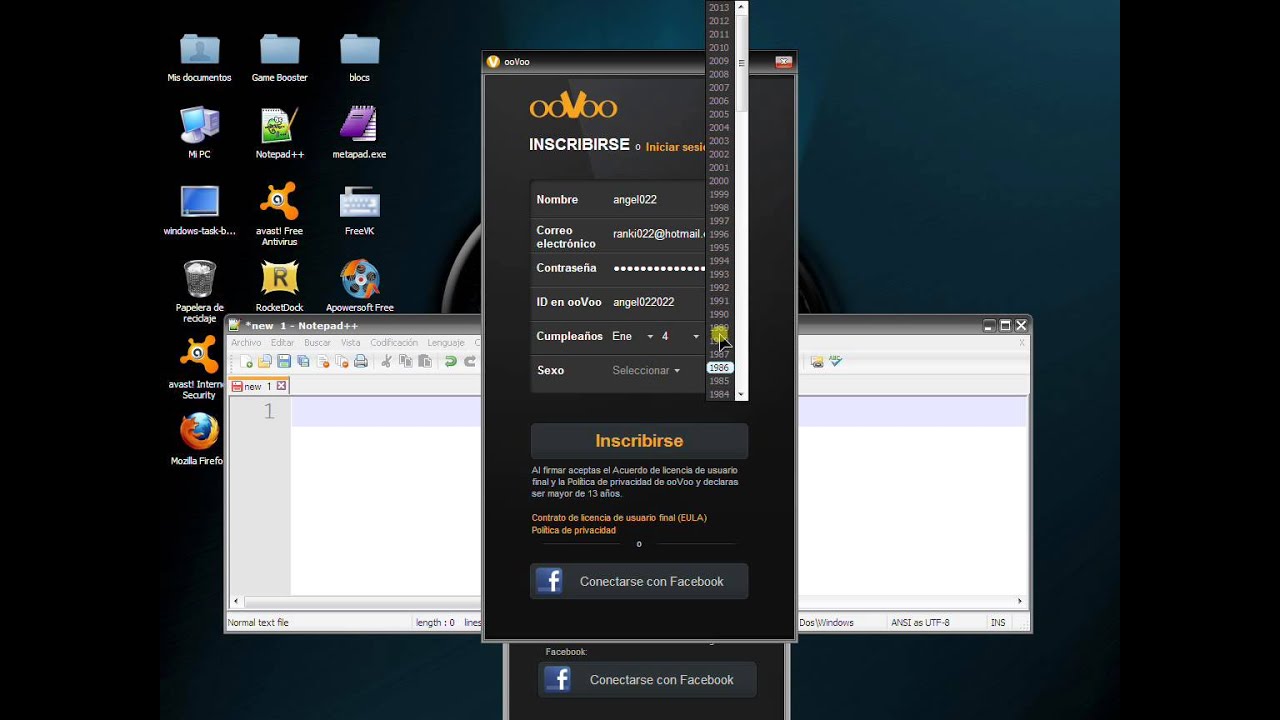This screenshot has width=1280, height=720.
Task: Click the ID en ooVoo field
Action: tap(658, 302)
